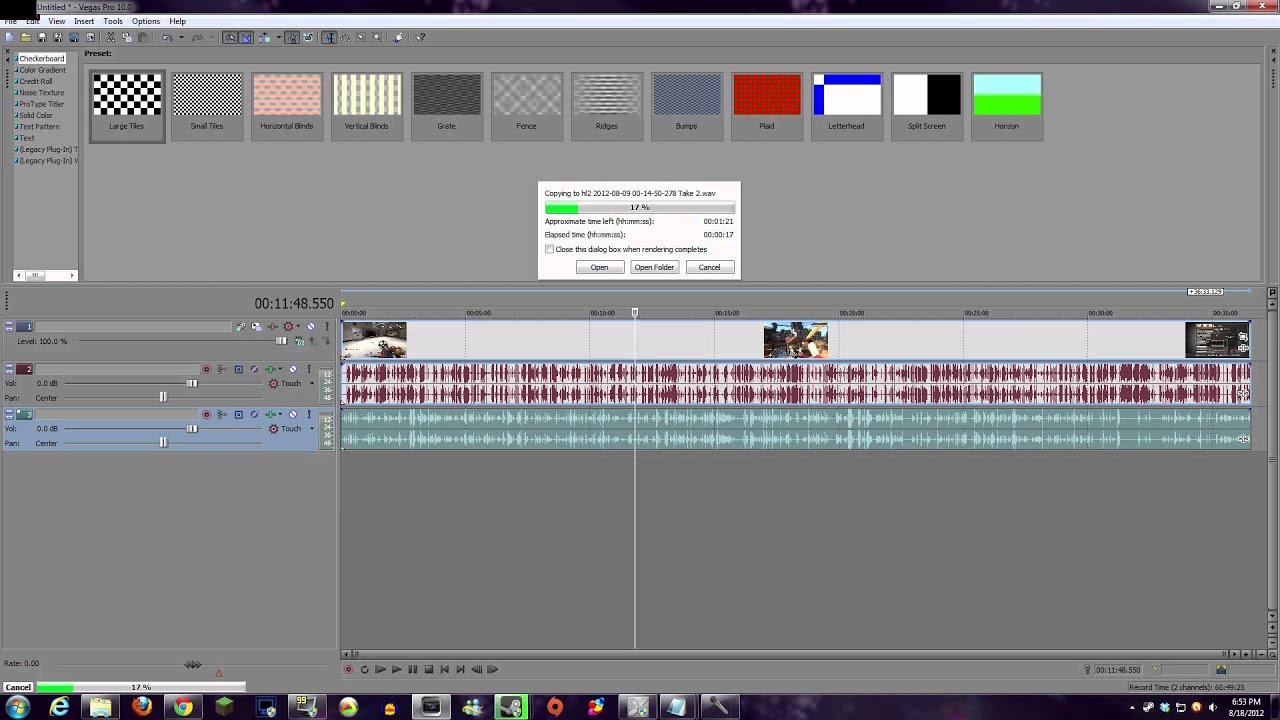The image size is (1280, 720).
Task: Click the Windows Start orb
Action: 17,708
